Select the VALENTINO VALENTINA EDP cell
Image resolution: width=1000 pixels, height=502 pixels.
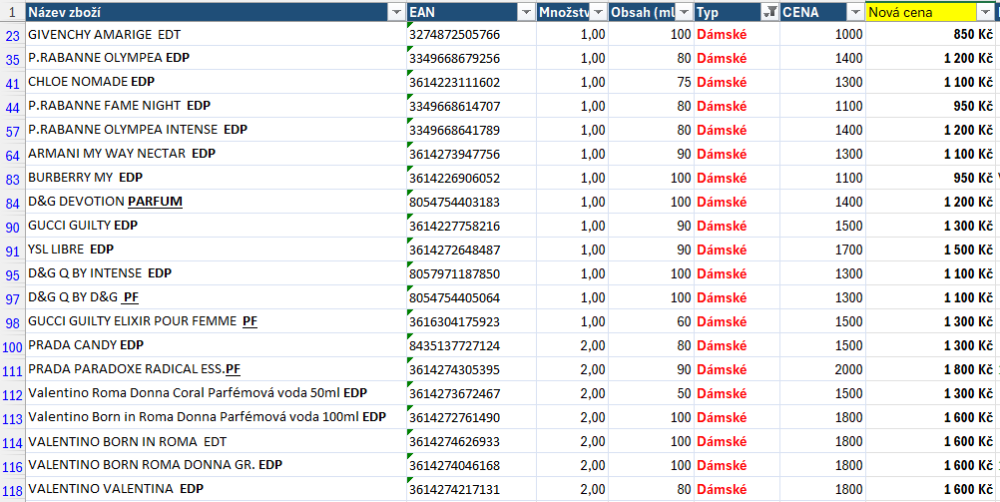[x=216, y=489]
